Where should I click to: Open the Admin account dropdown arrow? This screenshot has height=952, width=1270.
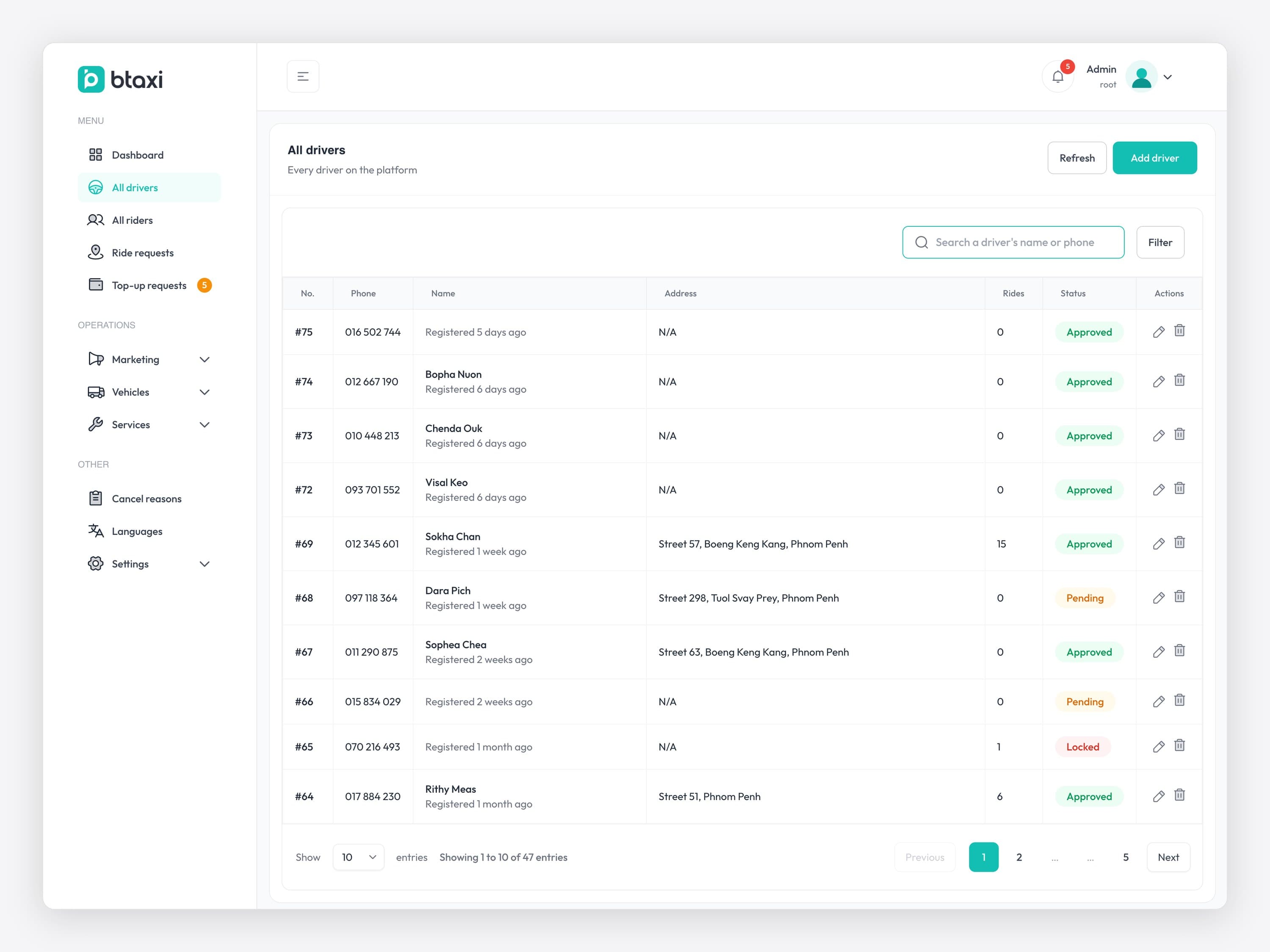point(1168,77)
